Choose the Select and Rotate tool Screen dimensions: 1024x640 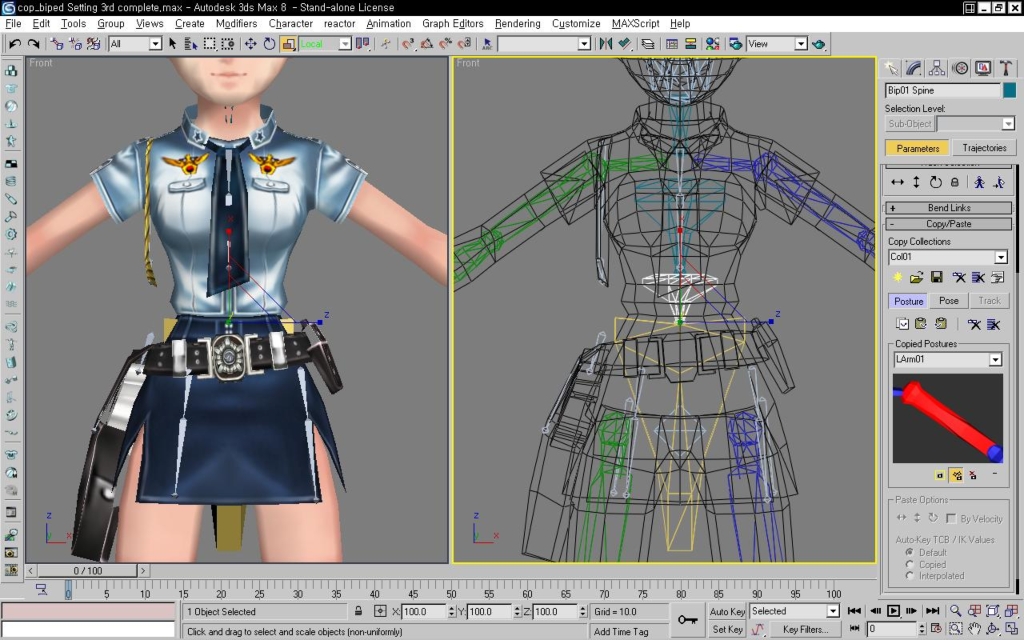(269, 44)
